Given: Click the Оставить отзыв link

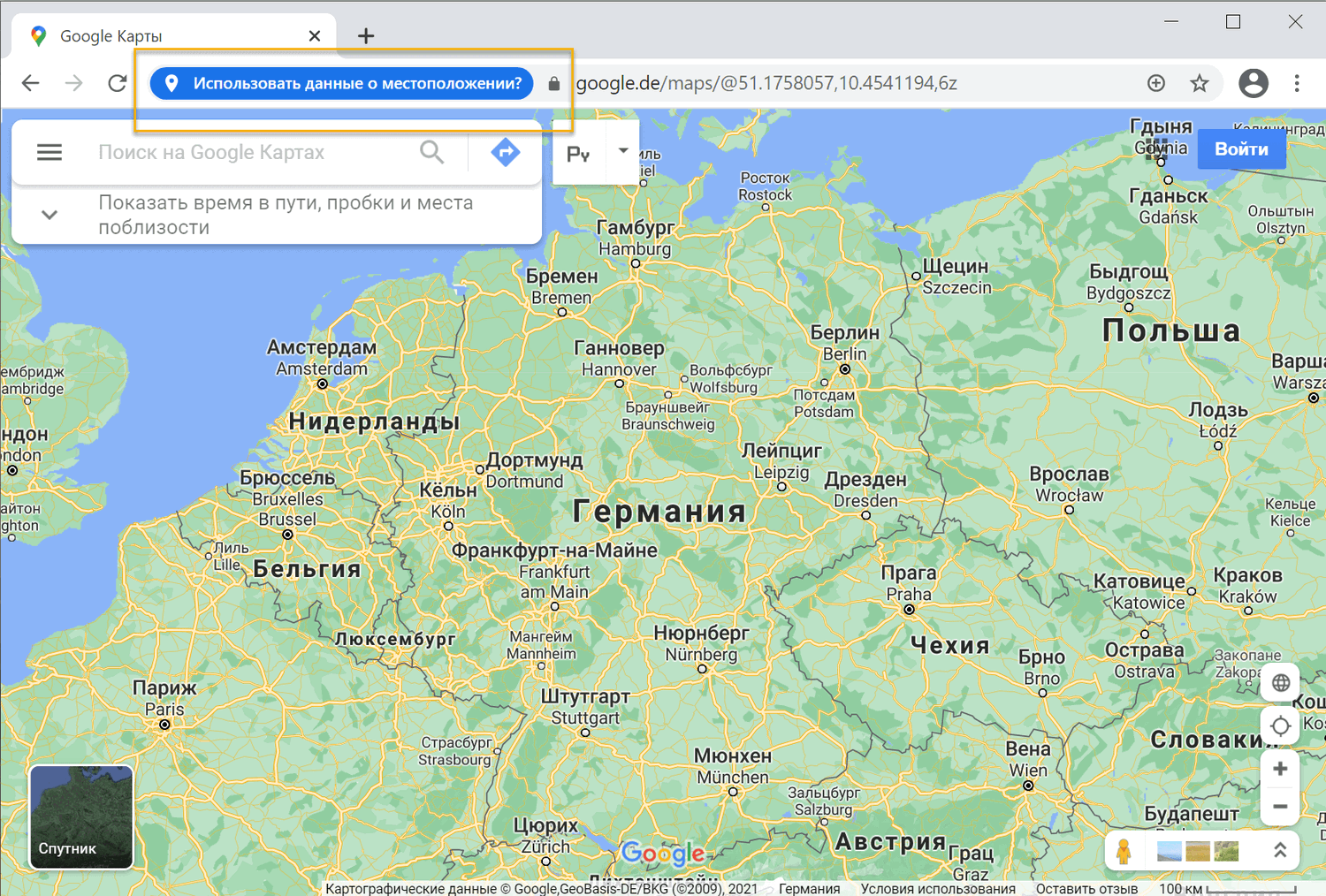Looking at the screenshot, I should tap(1086, 888).
